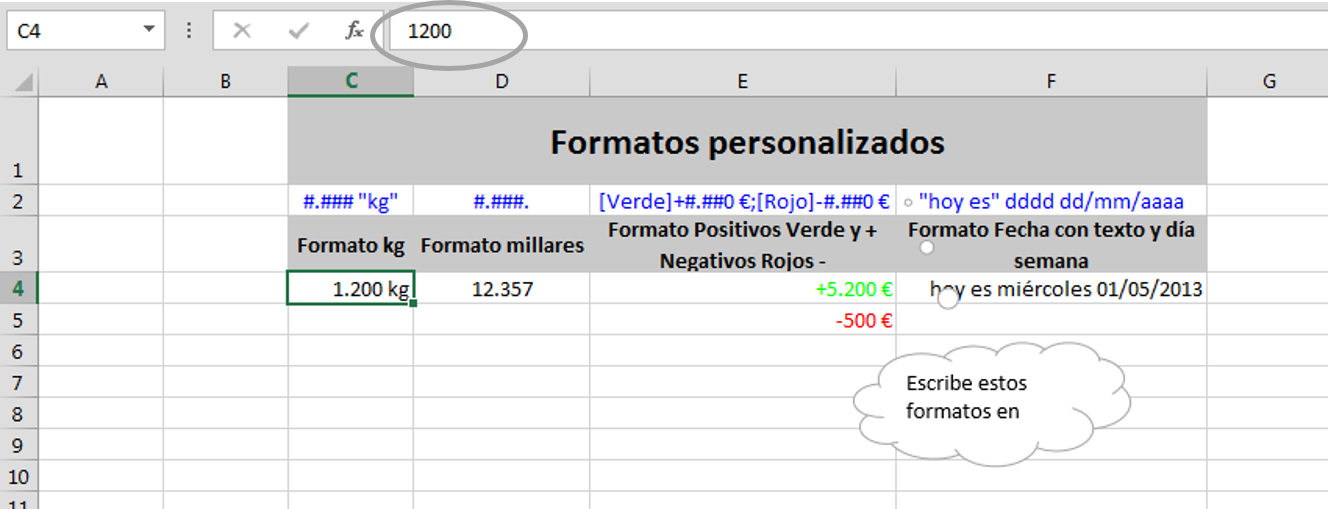Select column E header
Image resolution: width=1328 pixels, height=509 pixels.
coord(742,82)
